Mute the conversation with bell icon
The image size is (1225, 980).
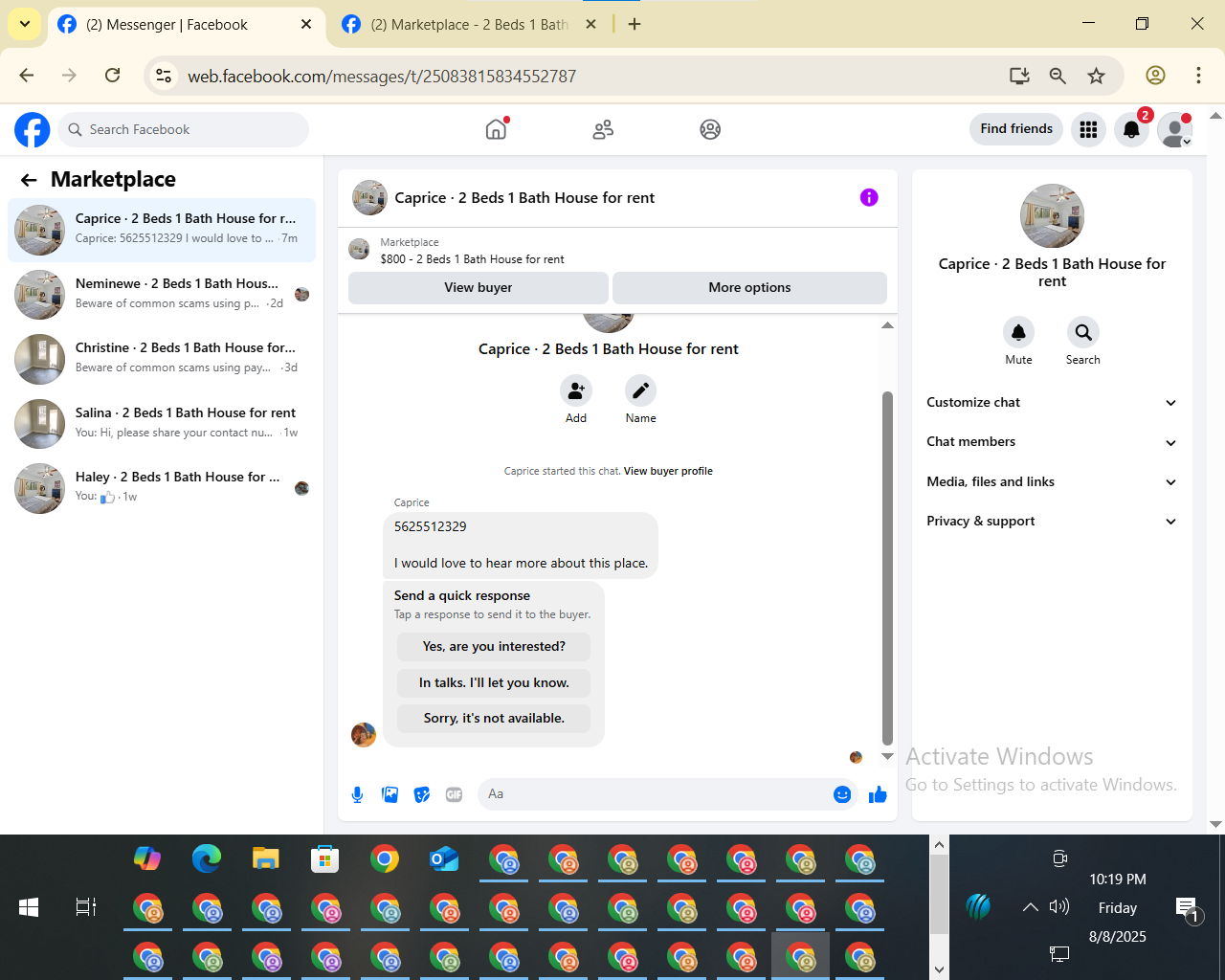pyautogui.click(x=1018, y=332)
